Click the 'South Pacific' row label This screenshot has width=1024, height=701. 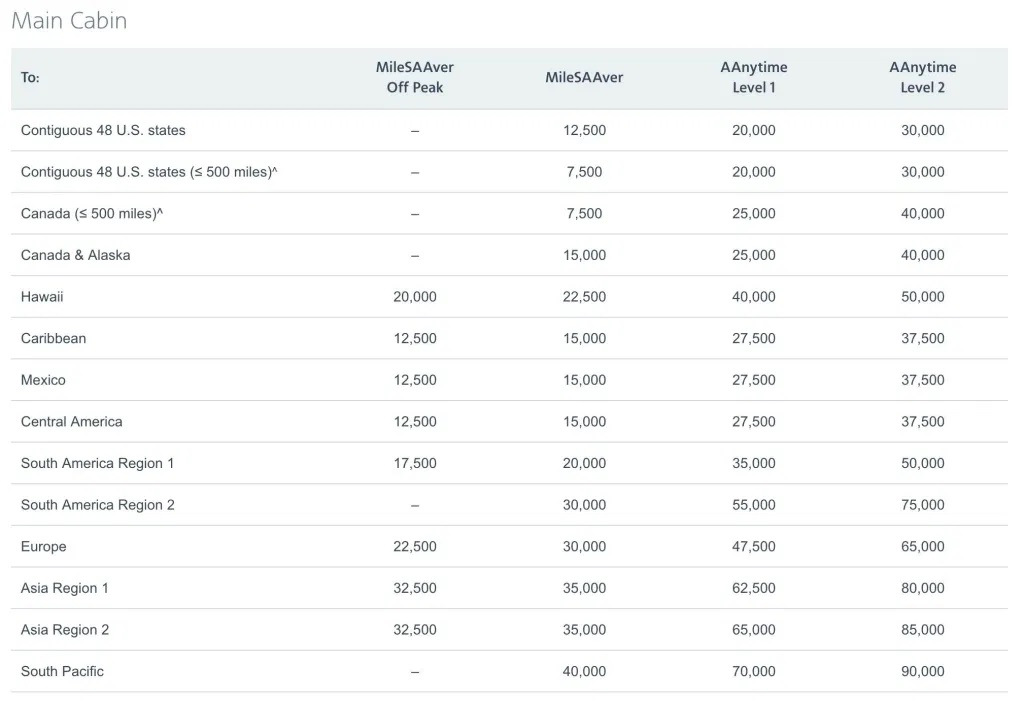coord(62,672)
